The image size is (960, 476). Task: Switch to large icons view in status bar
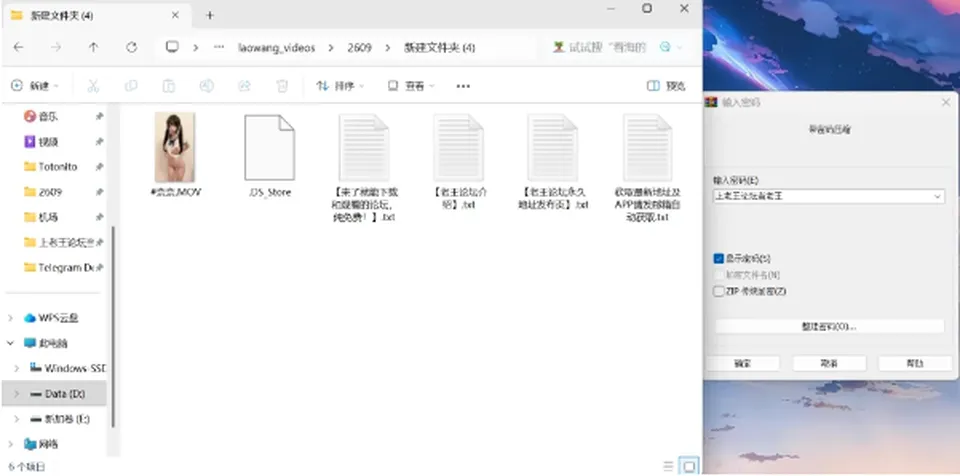(x=689, y=466)
